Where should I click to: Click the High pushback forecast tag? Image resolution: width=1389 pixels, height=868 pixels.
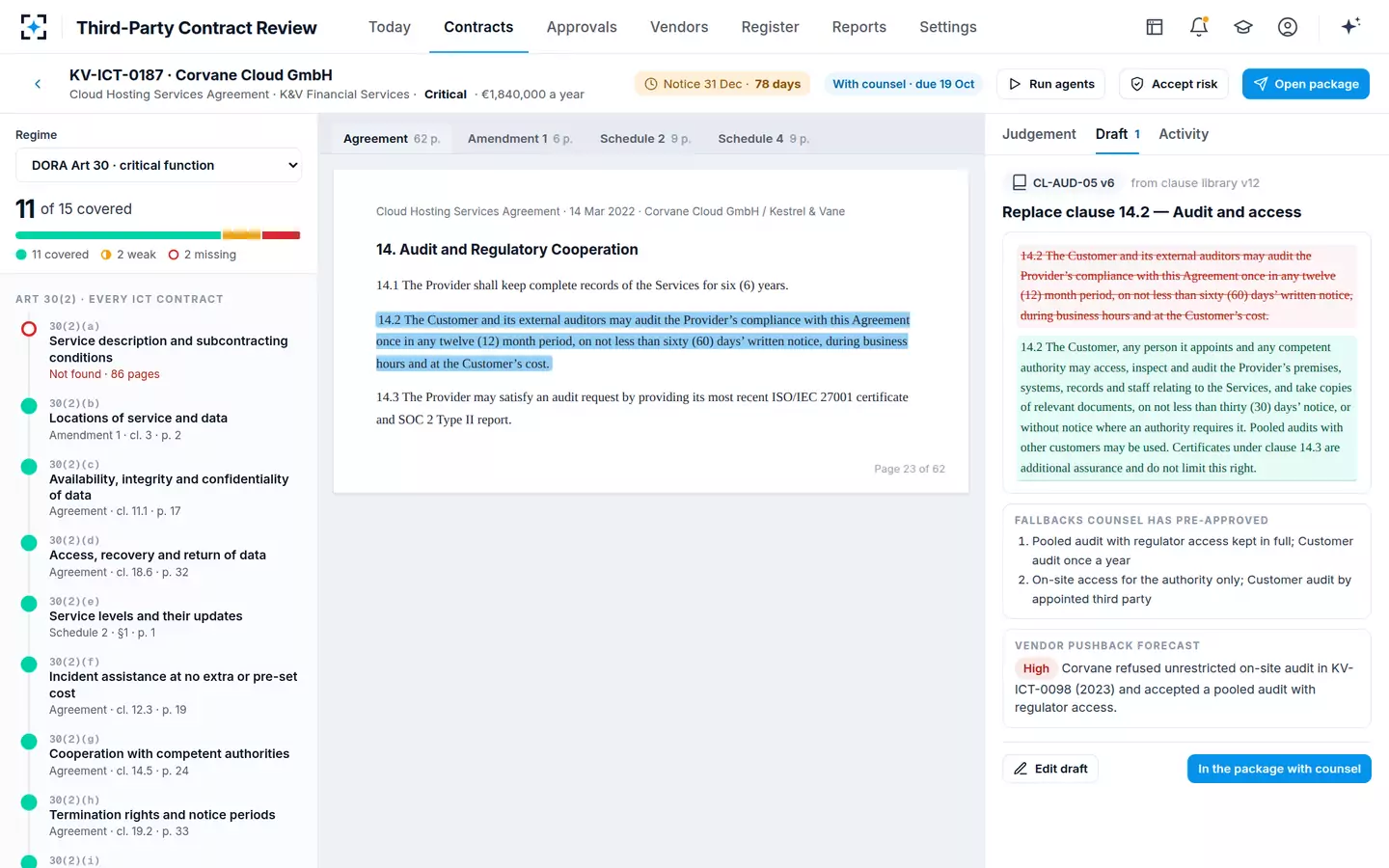click(1036, 668)
